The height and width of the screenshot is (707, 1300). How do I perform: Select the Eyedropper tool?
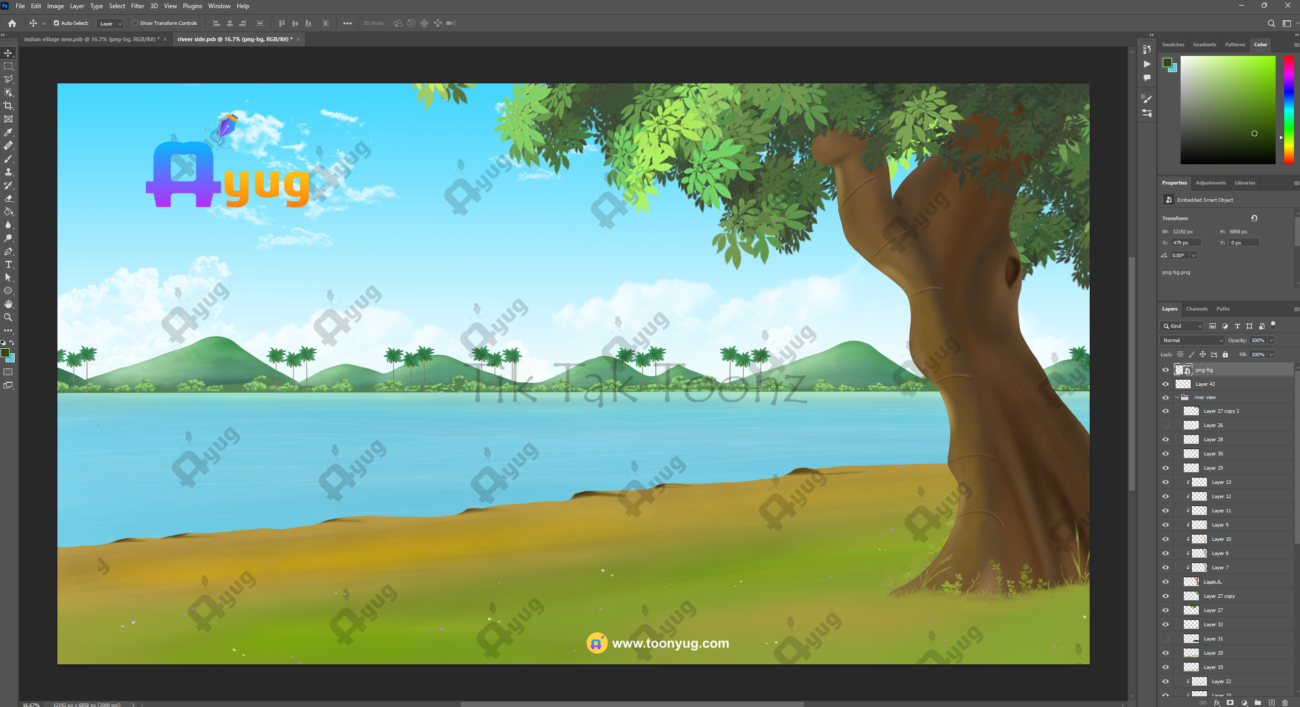(8, 132)
